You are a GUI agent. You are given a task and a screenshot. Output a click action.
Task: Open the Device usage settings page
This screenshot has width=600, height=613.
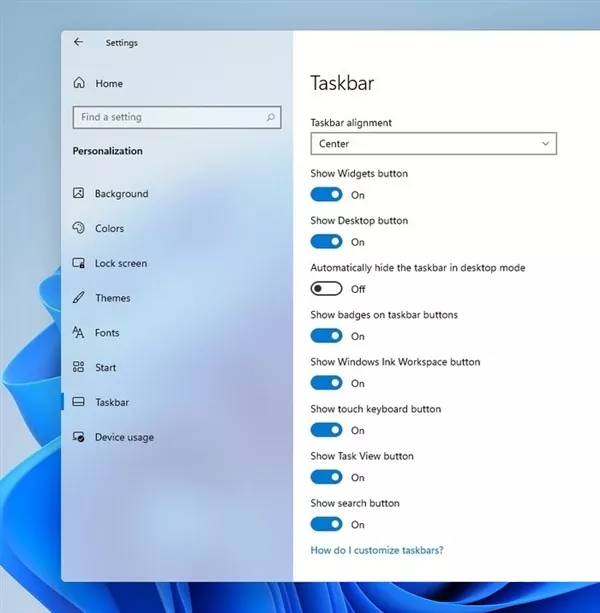tap(124, 437)
